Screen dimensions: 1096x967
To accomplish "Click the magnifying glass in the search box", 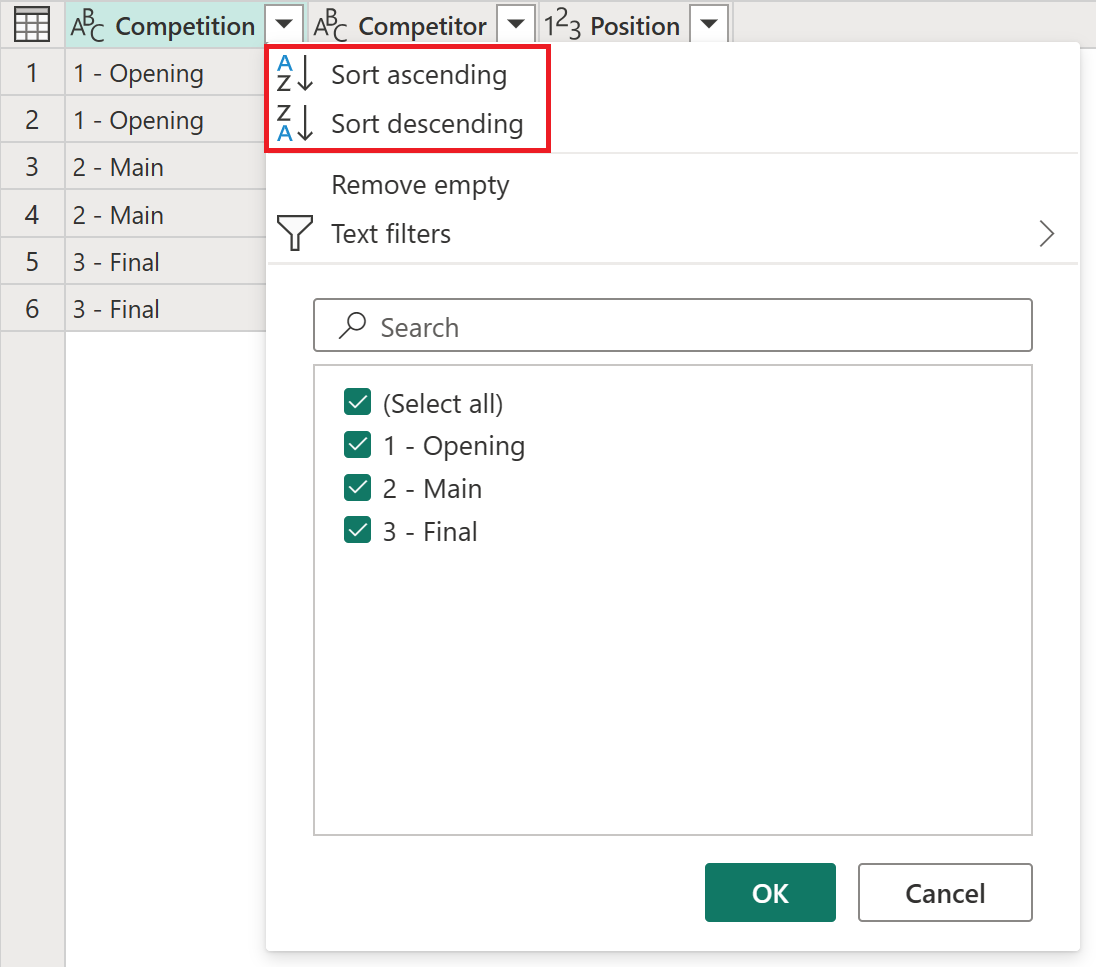I will coord(351,325).
